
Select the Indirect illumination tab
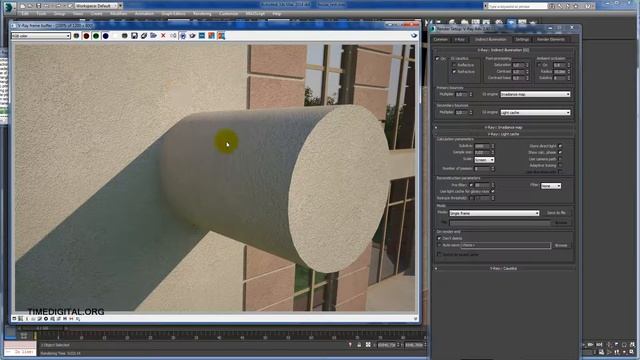(490, 40)
